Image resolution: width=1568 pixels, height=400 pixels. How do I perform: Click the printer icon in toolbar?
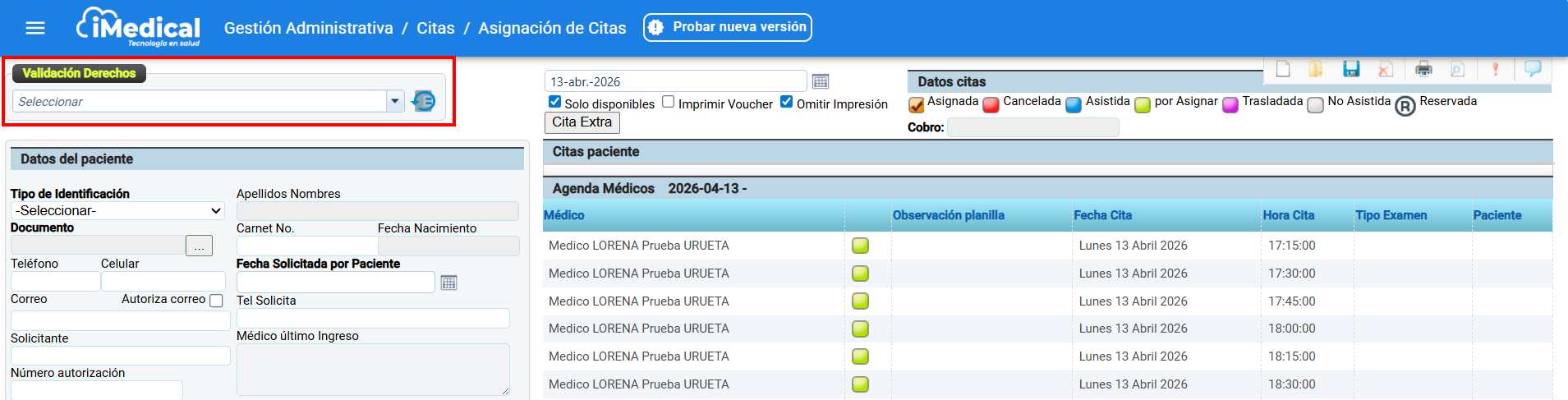1423,69
